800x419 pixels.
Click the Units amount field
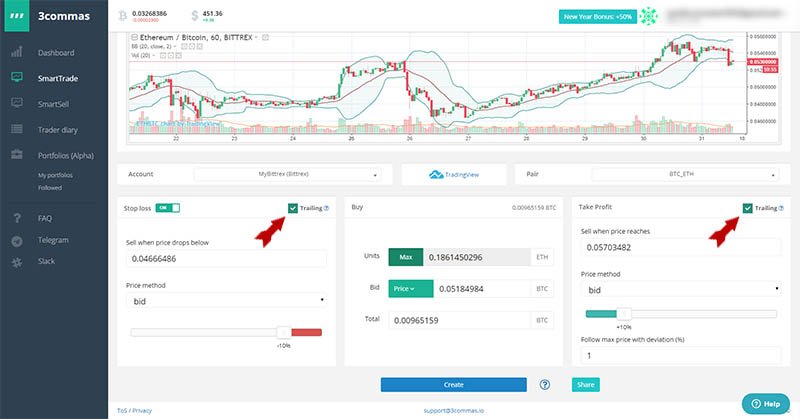(x=477, y=257)
